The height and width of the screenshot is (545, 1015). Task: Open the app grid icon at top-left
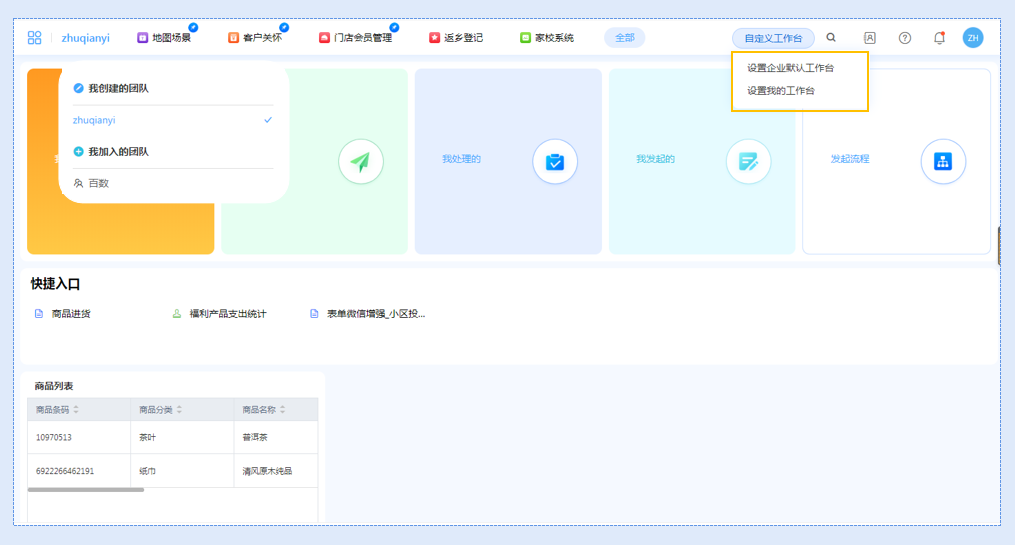coord(35,38)
